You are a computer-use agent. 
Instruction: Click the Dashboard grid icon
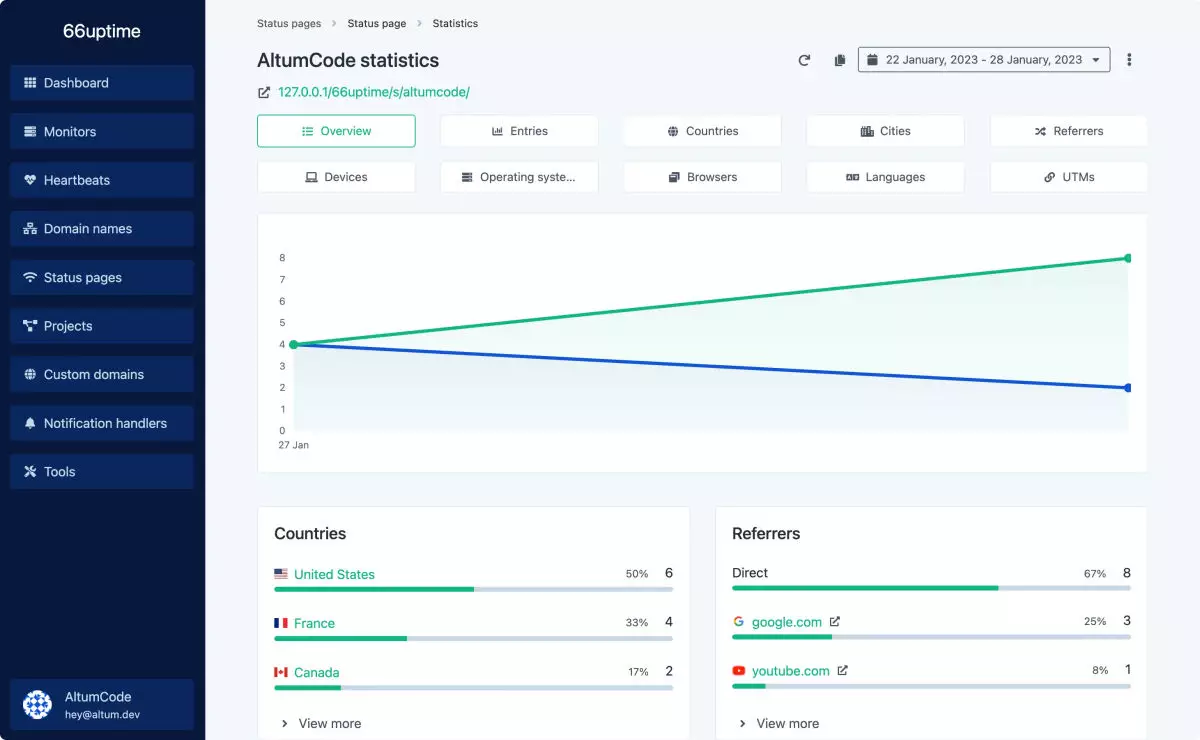coord(30,83)
